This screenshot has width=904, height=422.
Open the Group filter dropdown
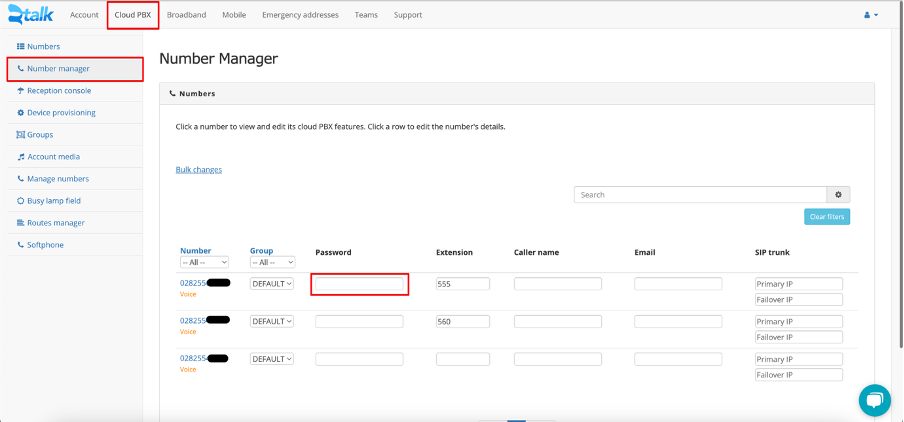coord(273,262)
